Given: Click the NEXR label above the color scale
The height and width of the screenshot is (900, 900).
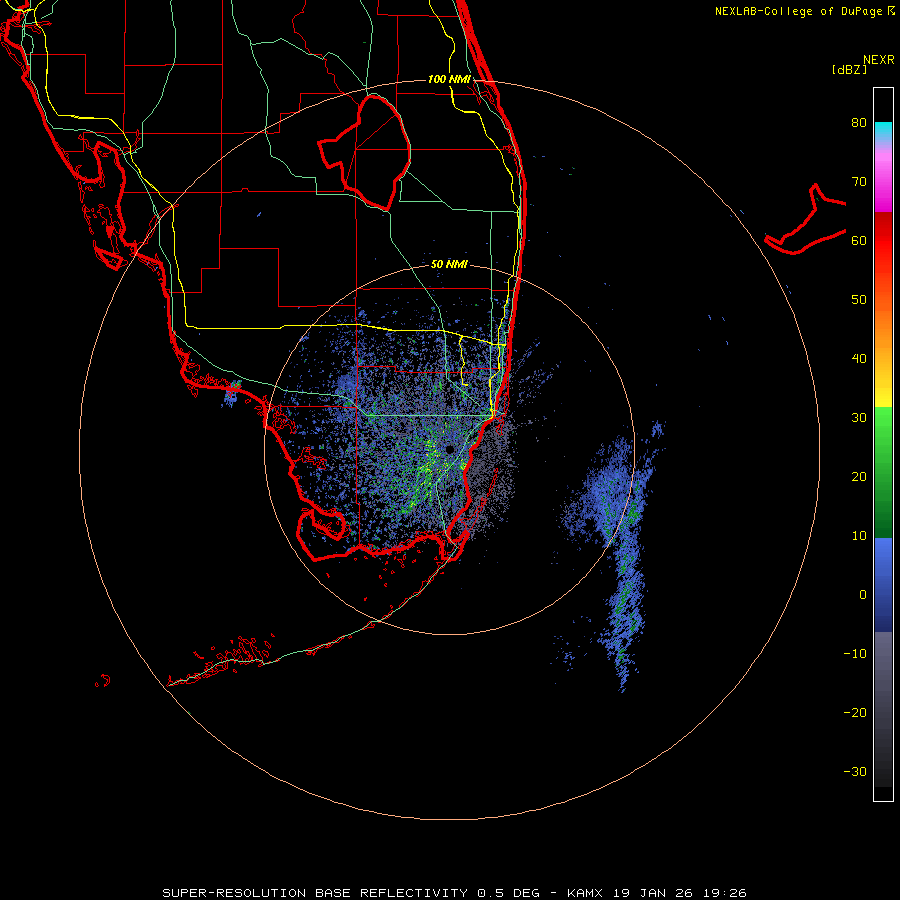Looking at the screenshot, I should 879,60.
